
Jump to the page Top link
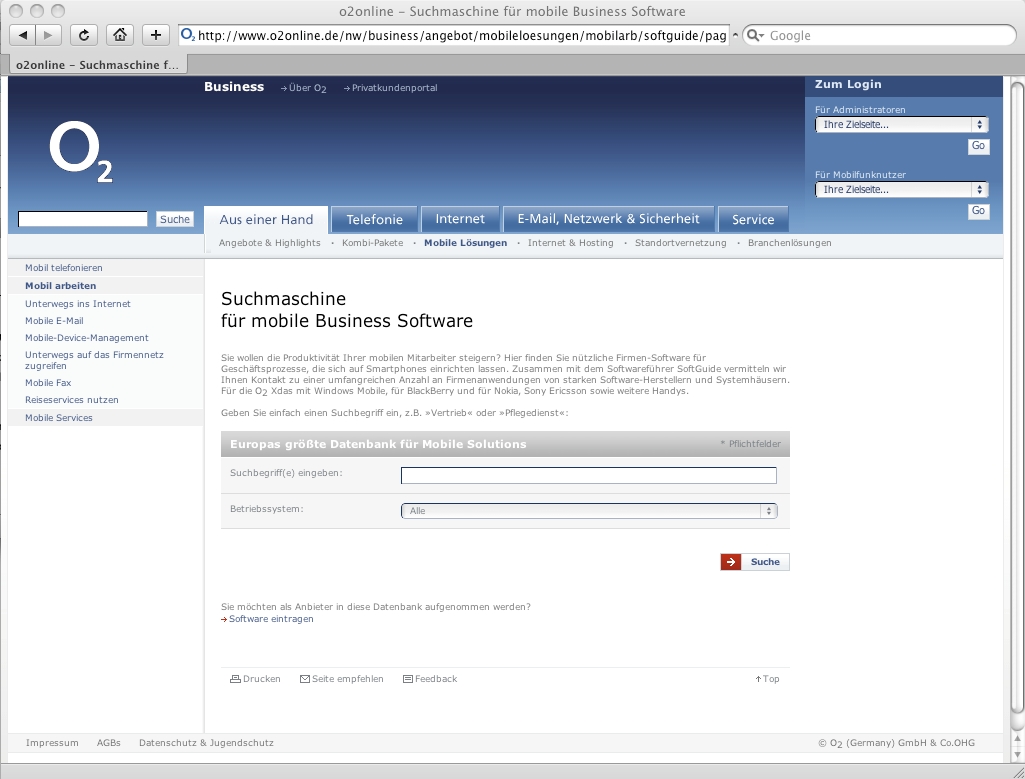[771, 679]
